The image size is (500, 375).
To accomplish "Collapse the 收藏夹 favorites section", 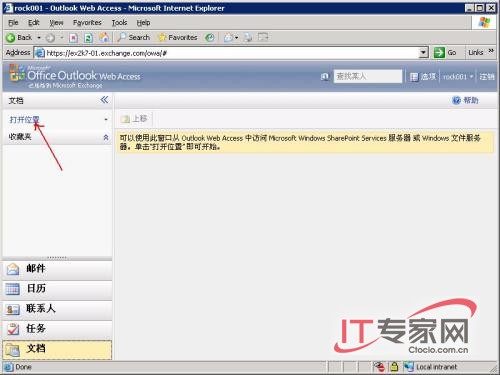I will [106, 137].
